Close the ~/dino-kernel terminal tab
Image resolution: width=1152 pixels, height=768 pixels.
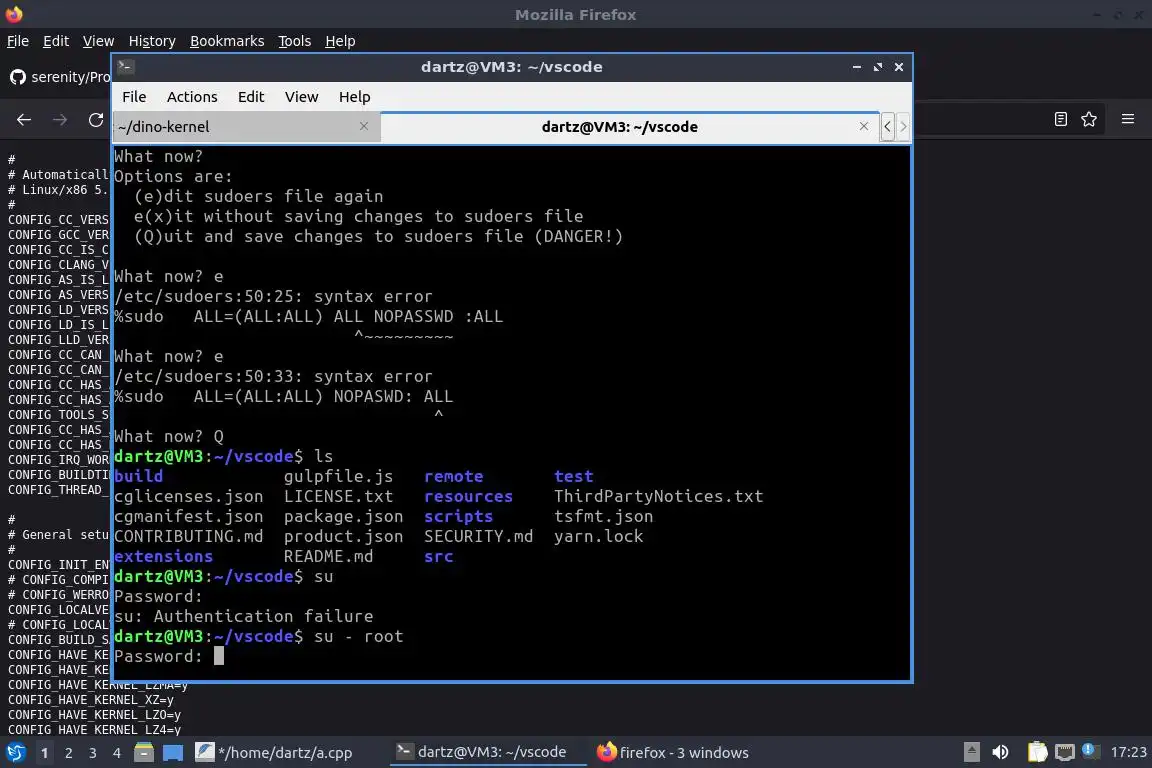[x=364, y=126]
